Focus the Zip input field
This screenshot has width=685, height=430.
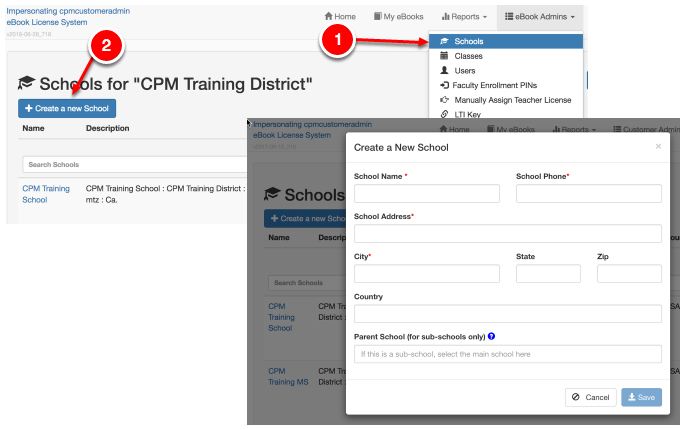tap(629, 274)
